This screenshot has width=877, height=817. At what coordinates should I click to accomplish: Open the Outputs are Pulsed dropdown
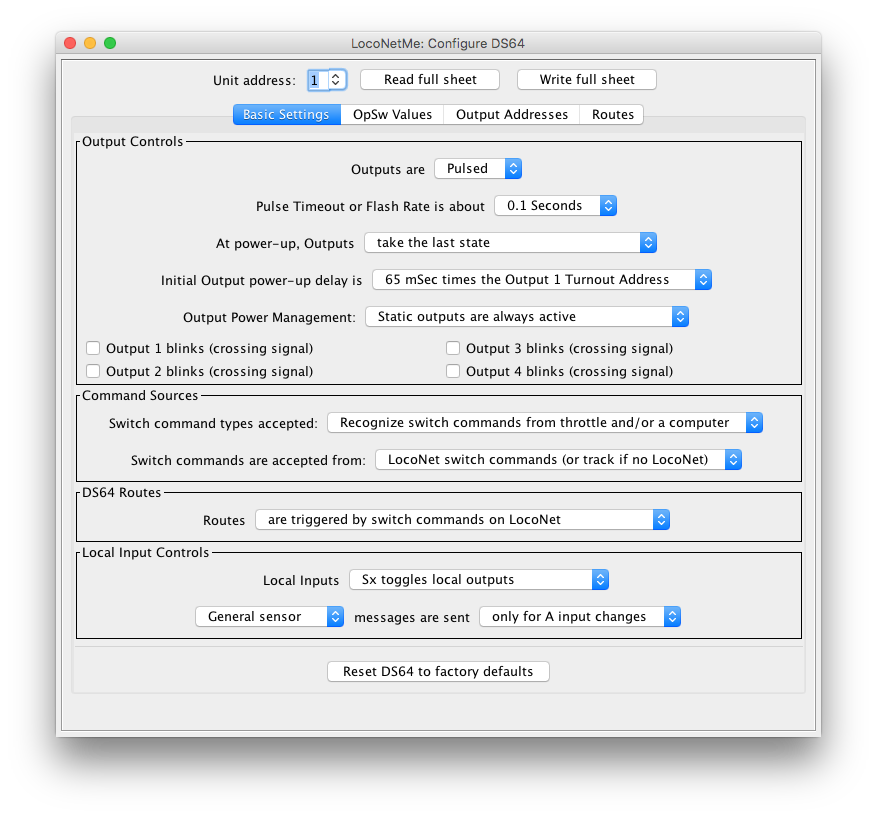(478, 169)
